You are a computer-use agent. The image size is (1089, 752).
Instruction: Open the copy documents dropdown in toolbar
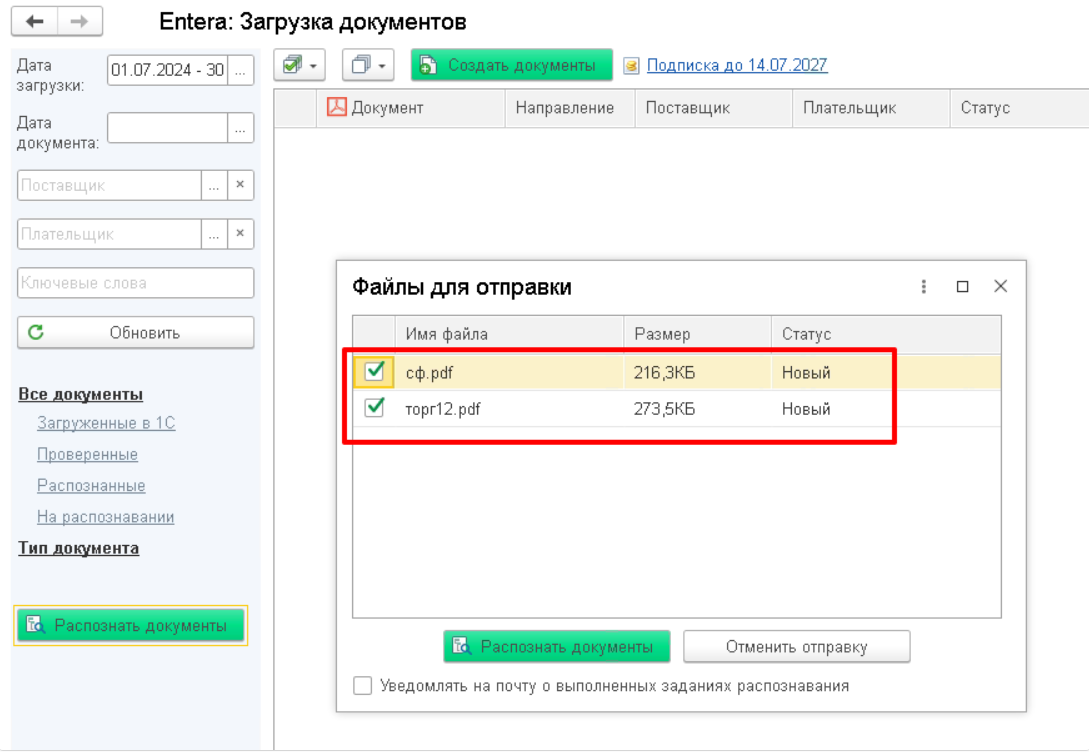click(x=368, y=65)
